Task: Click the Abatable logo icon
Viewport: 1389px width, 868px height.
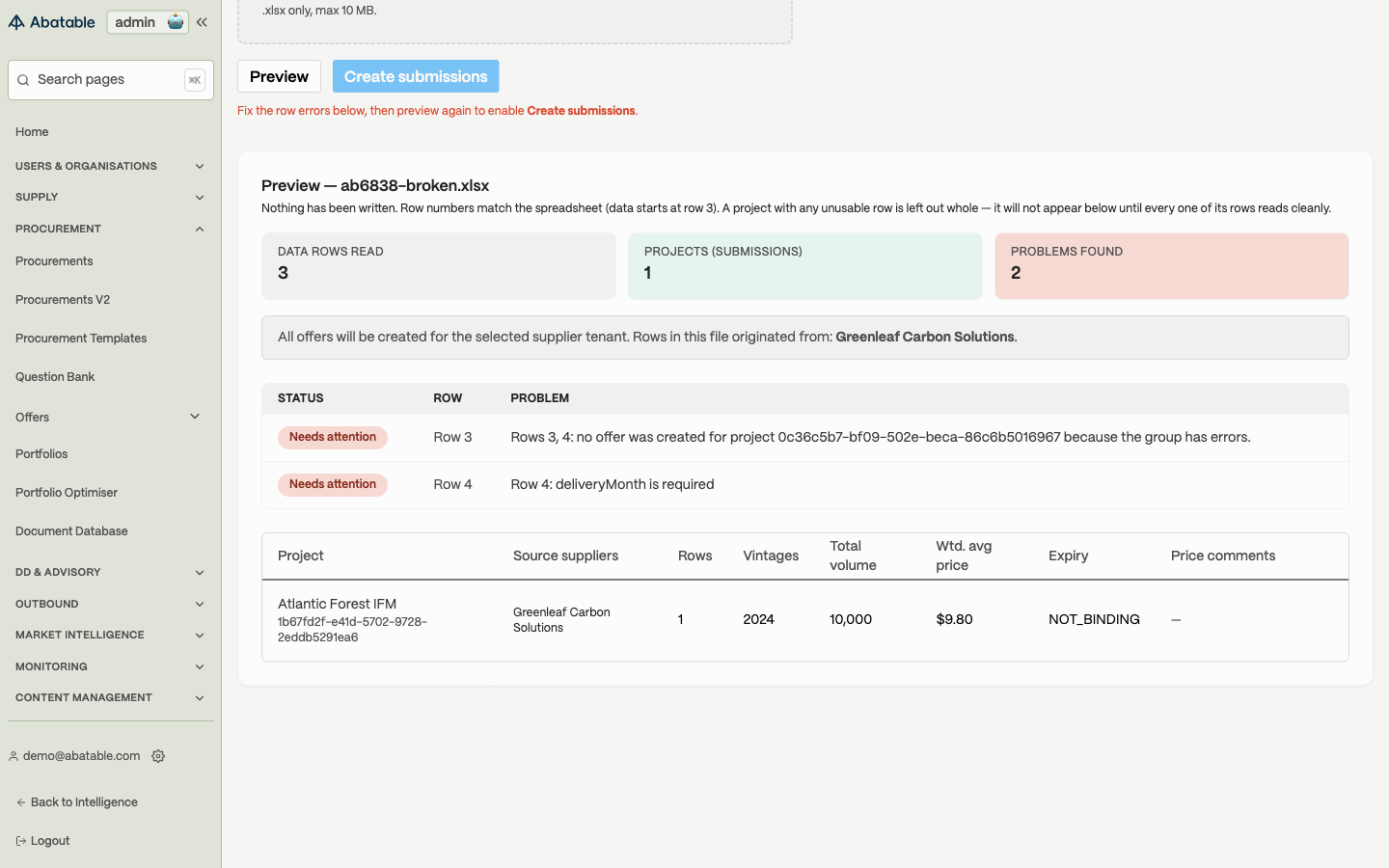Action: [x=16, y=22]
